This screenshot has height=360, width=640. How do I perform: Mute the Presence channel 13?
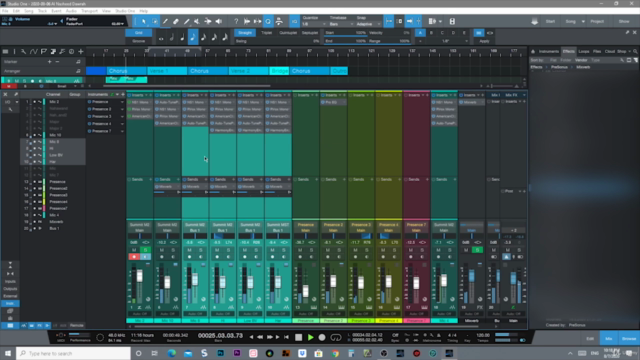300,250
